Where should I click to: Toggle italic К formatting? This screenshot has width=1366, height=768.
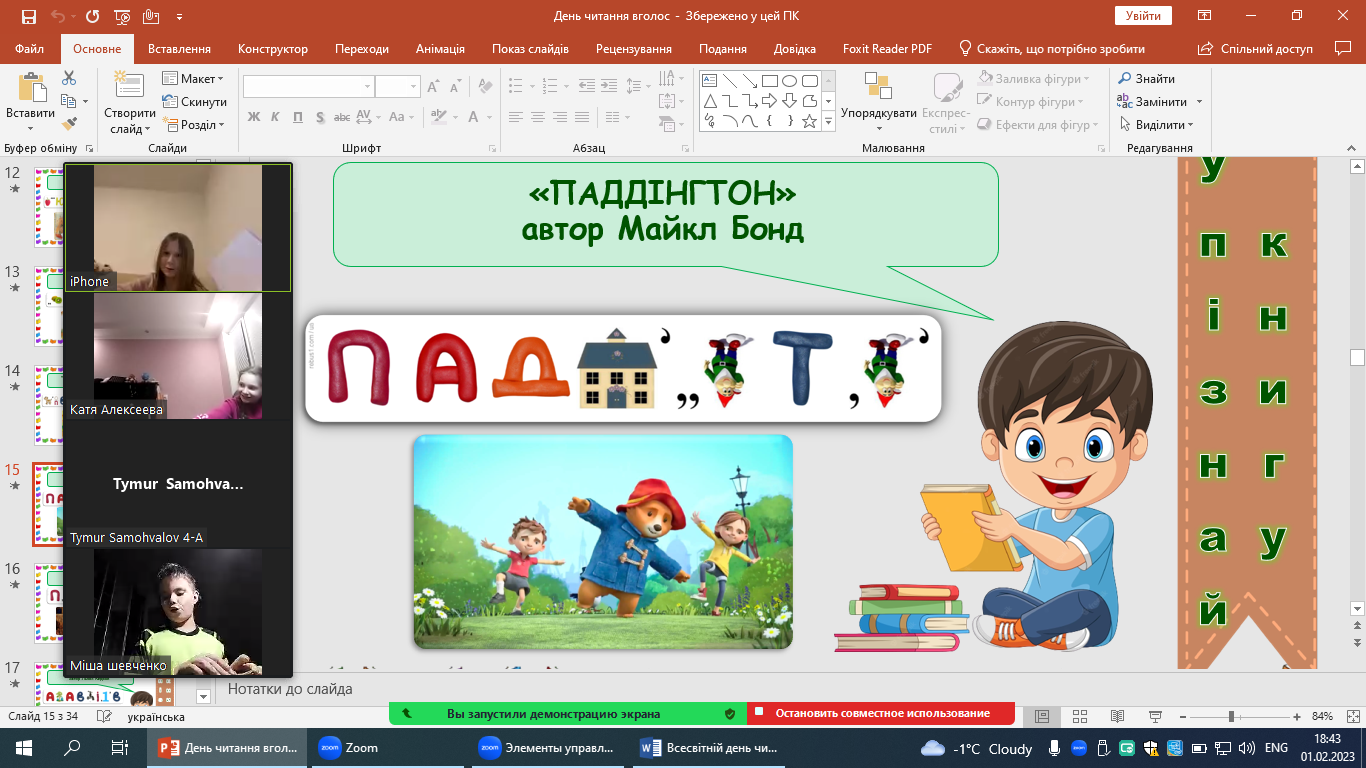click(275, 117)
